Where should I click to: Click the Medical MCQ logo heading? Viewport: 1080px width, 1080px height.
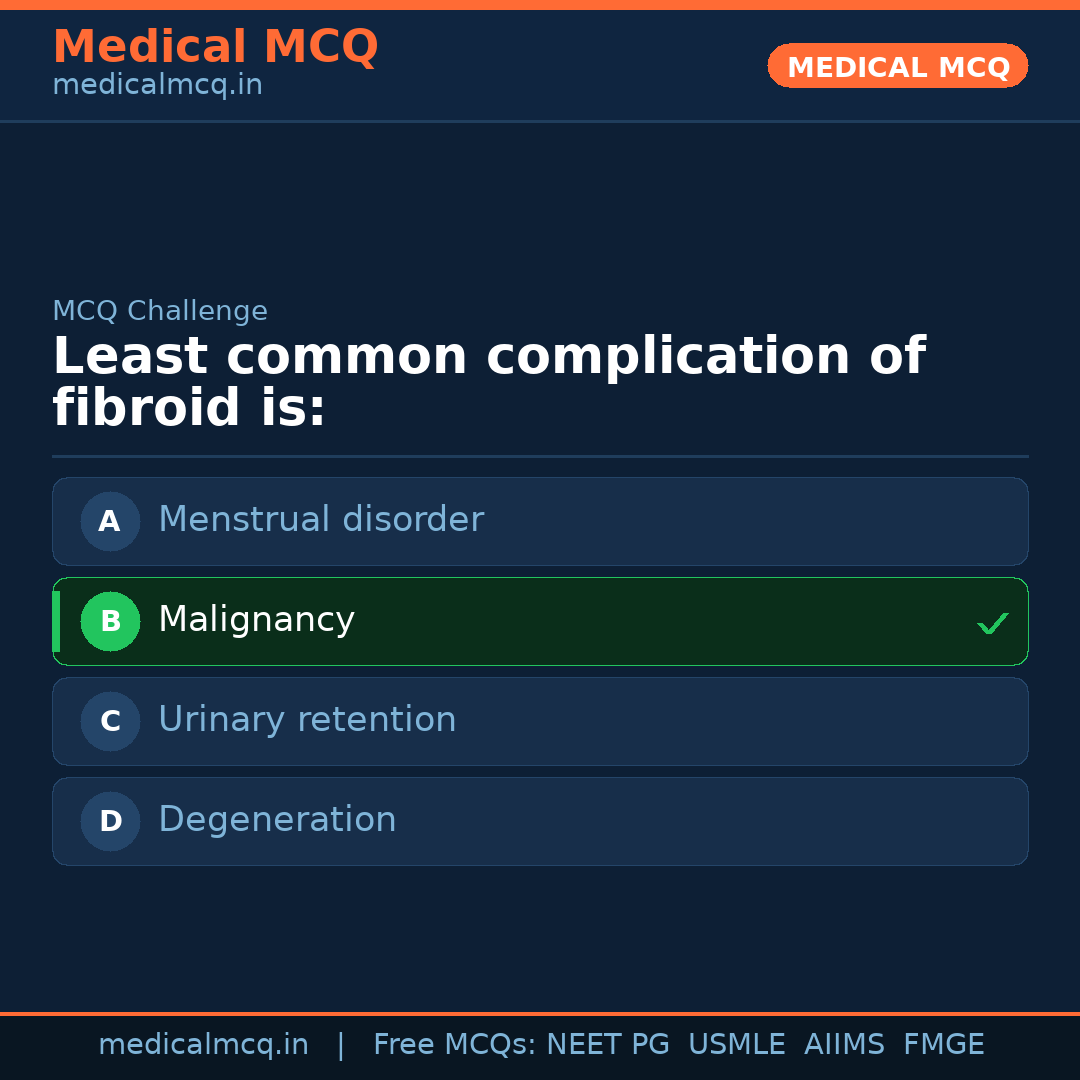tap(215, 47)
